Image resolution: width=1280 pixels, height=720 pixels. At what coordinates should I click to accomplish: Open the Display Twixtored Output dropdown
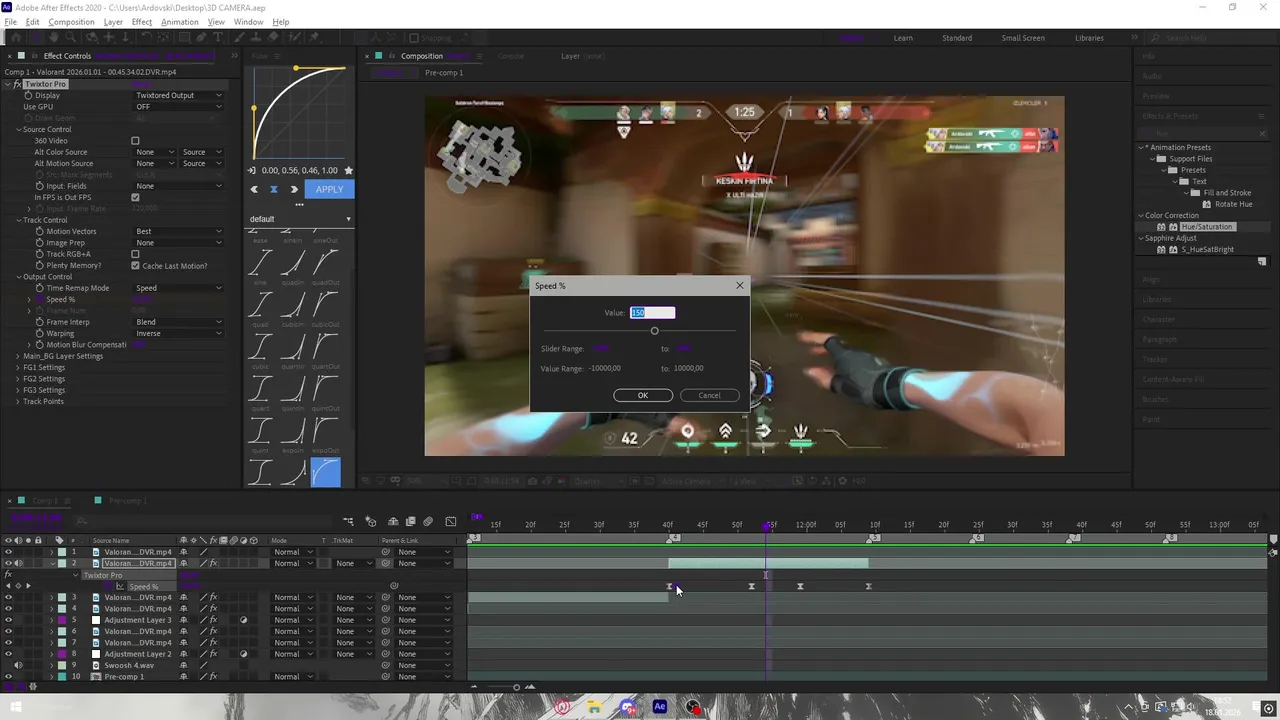tap(178, 95)
